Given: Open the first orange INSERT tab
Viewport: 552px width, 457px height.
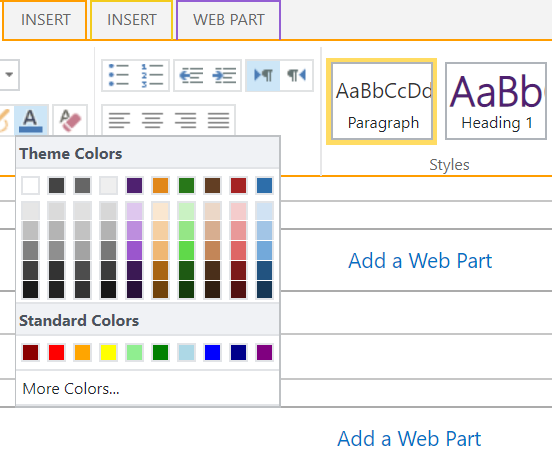Looking at the screenshot, I should pyautogui.click(x=45, y=20).
